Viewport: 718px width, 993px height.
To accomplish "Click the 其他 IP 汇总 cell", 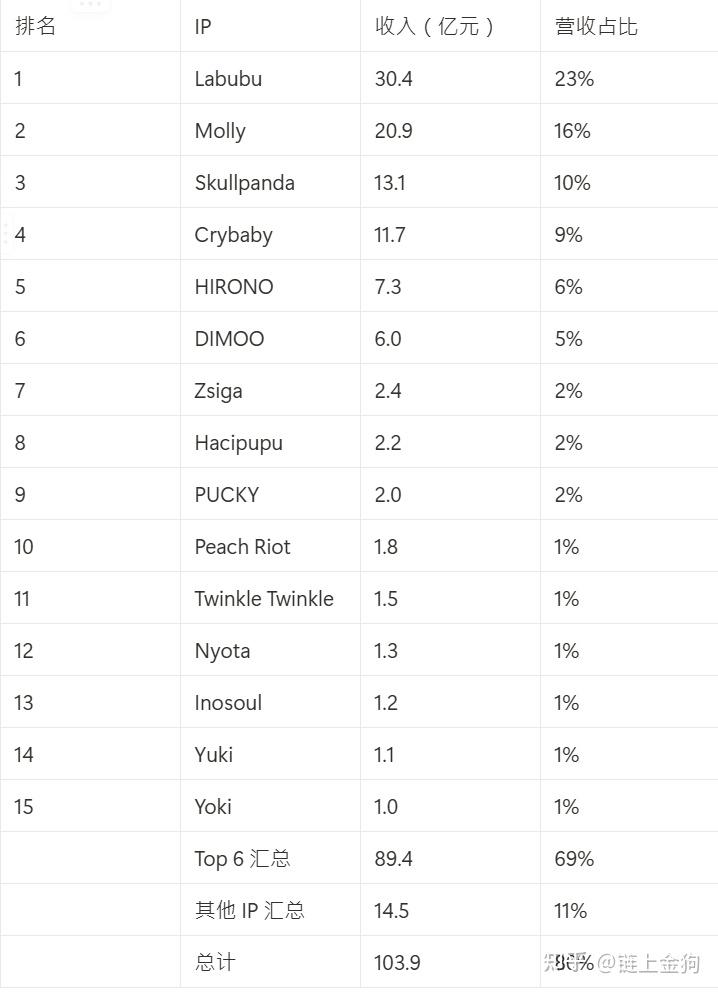I will pos(249,911).
